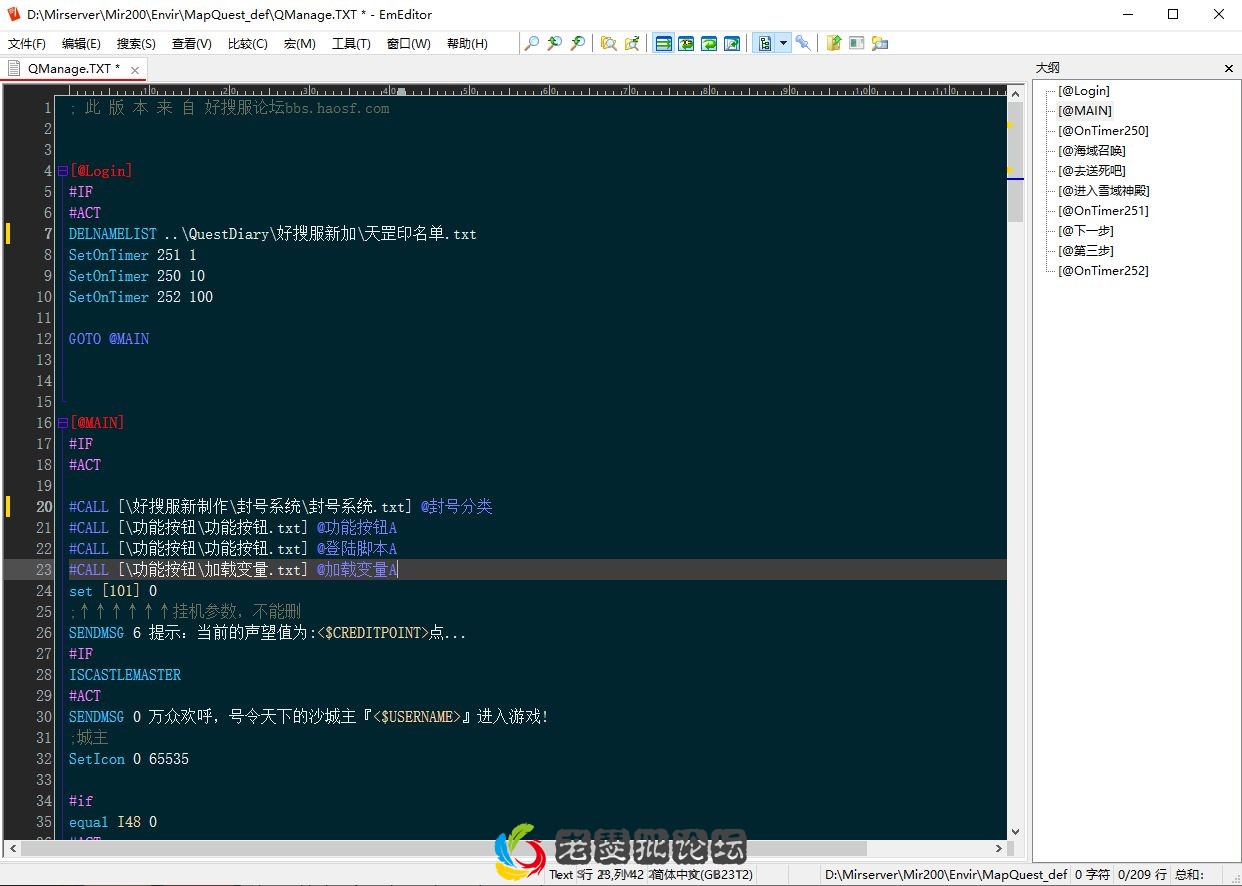Click the 行 23, 列 42 status field

pos(612,874)
